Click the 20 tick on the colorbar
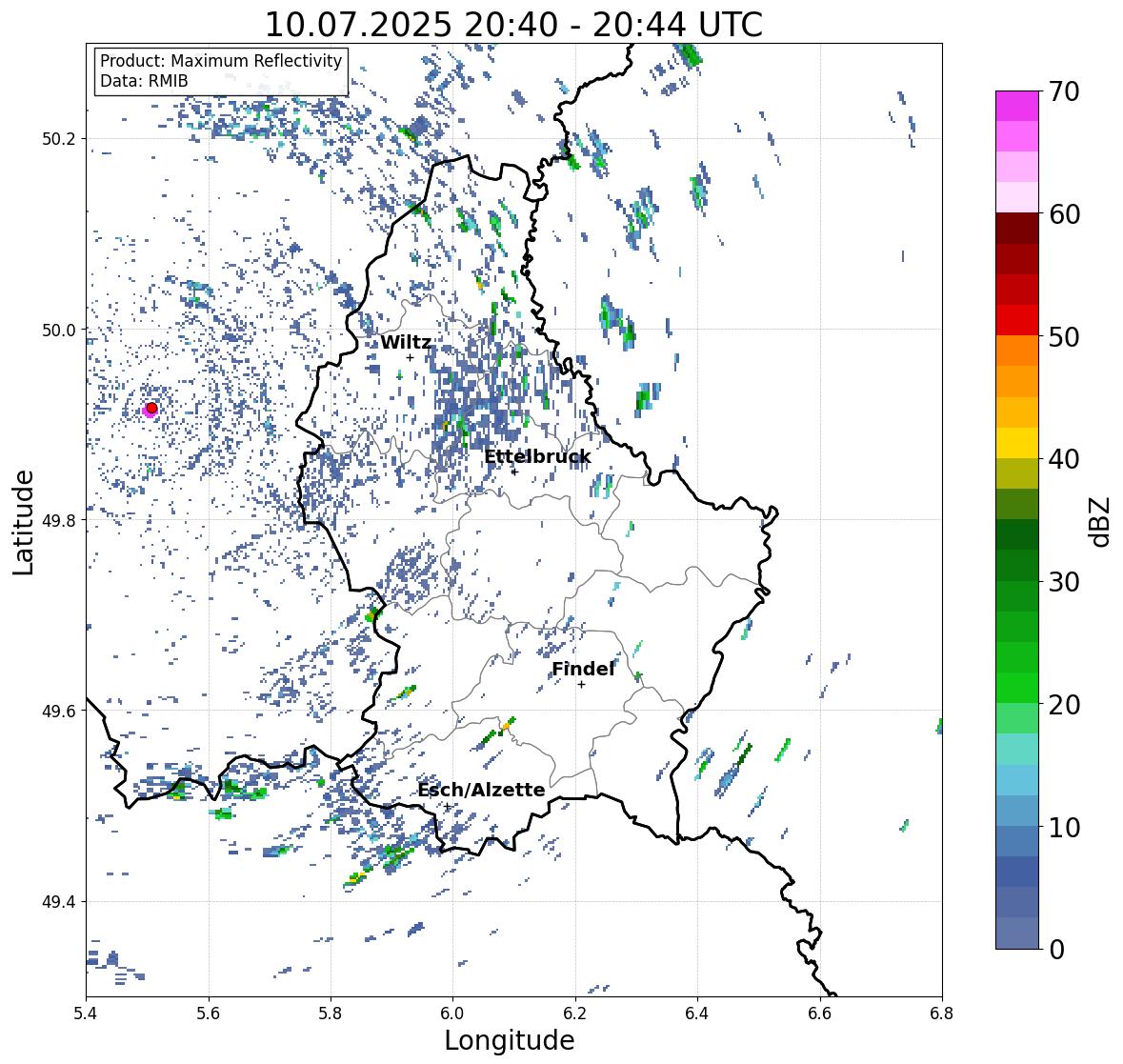The height and width of the screenshot is (1064, 1123). [1064, 705]
